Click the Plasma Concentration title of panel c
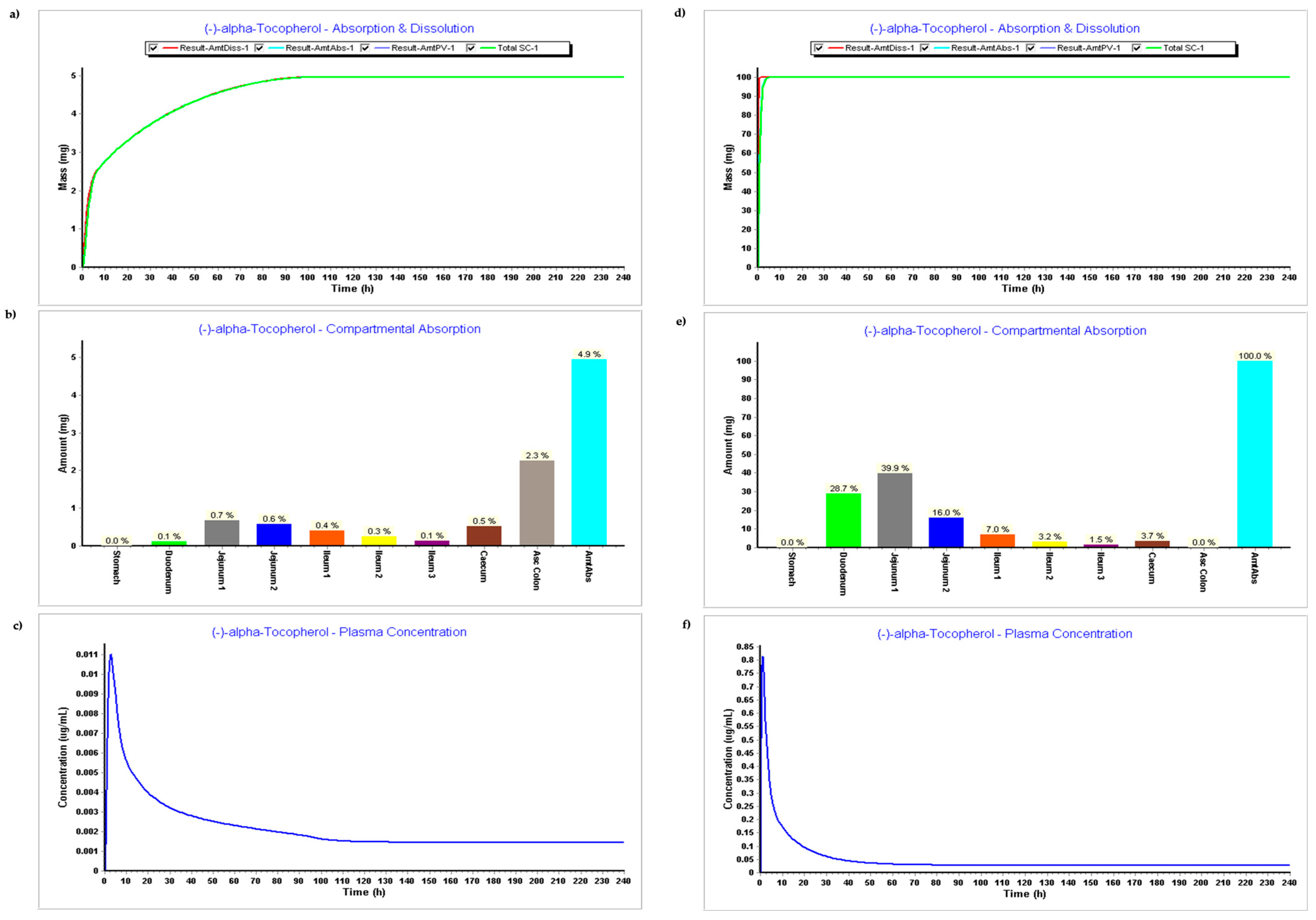 (339, 632)
